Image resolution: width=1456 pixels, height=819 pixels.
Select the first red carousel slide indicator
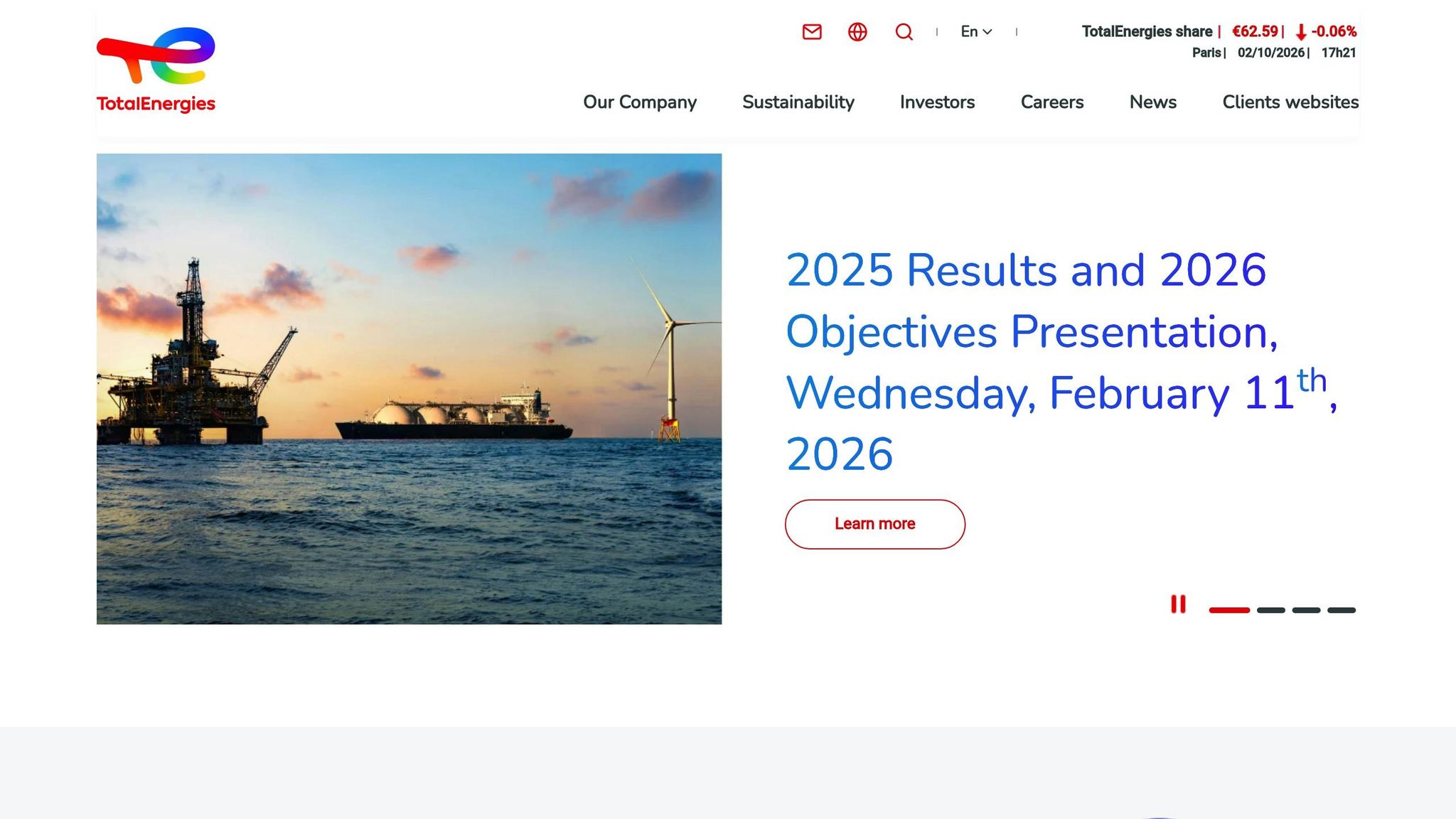(x=1228, y=610)
